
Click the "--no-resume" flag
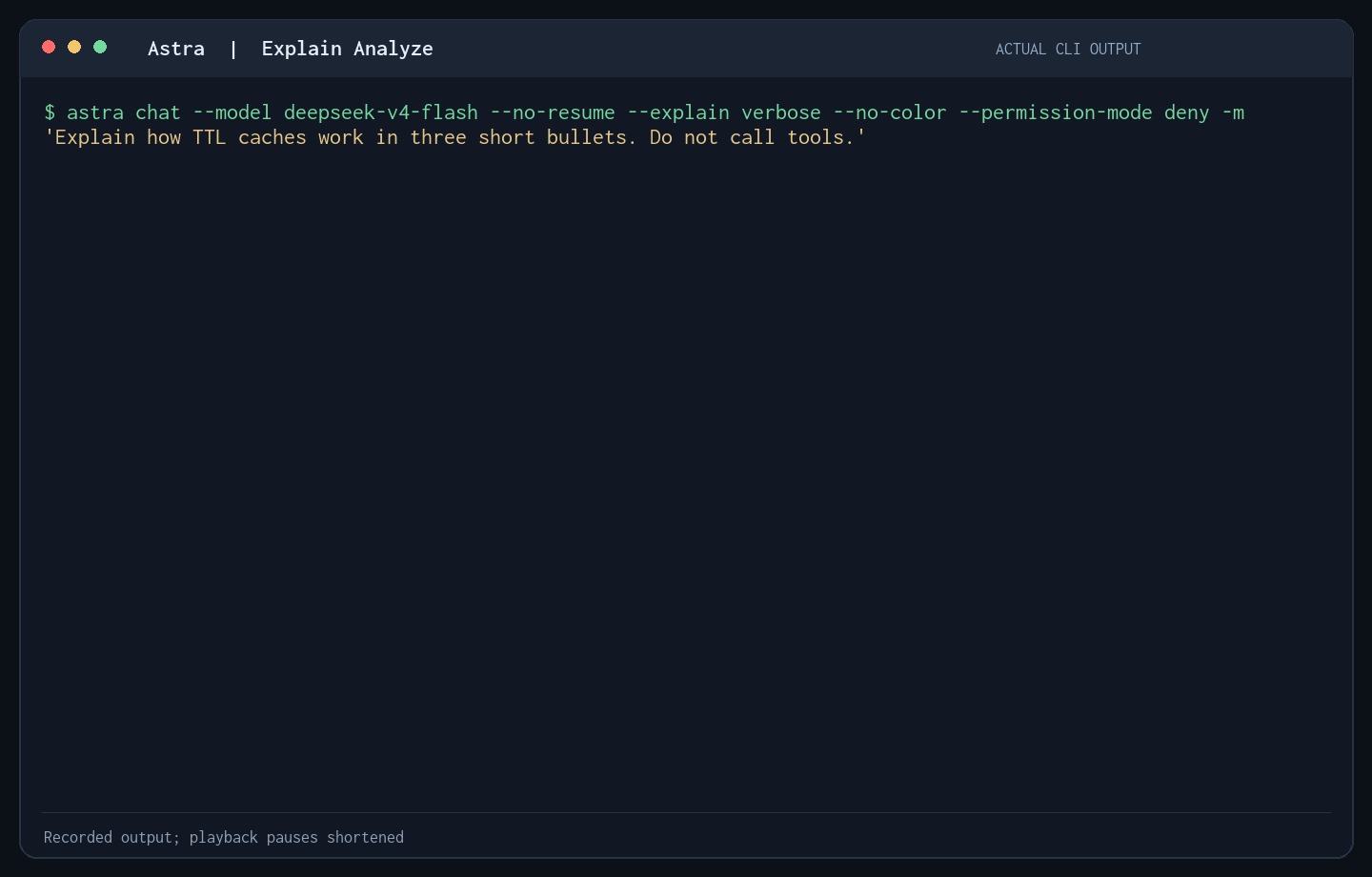(553, 112)
